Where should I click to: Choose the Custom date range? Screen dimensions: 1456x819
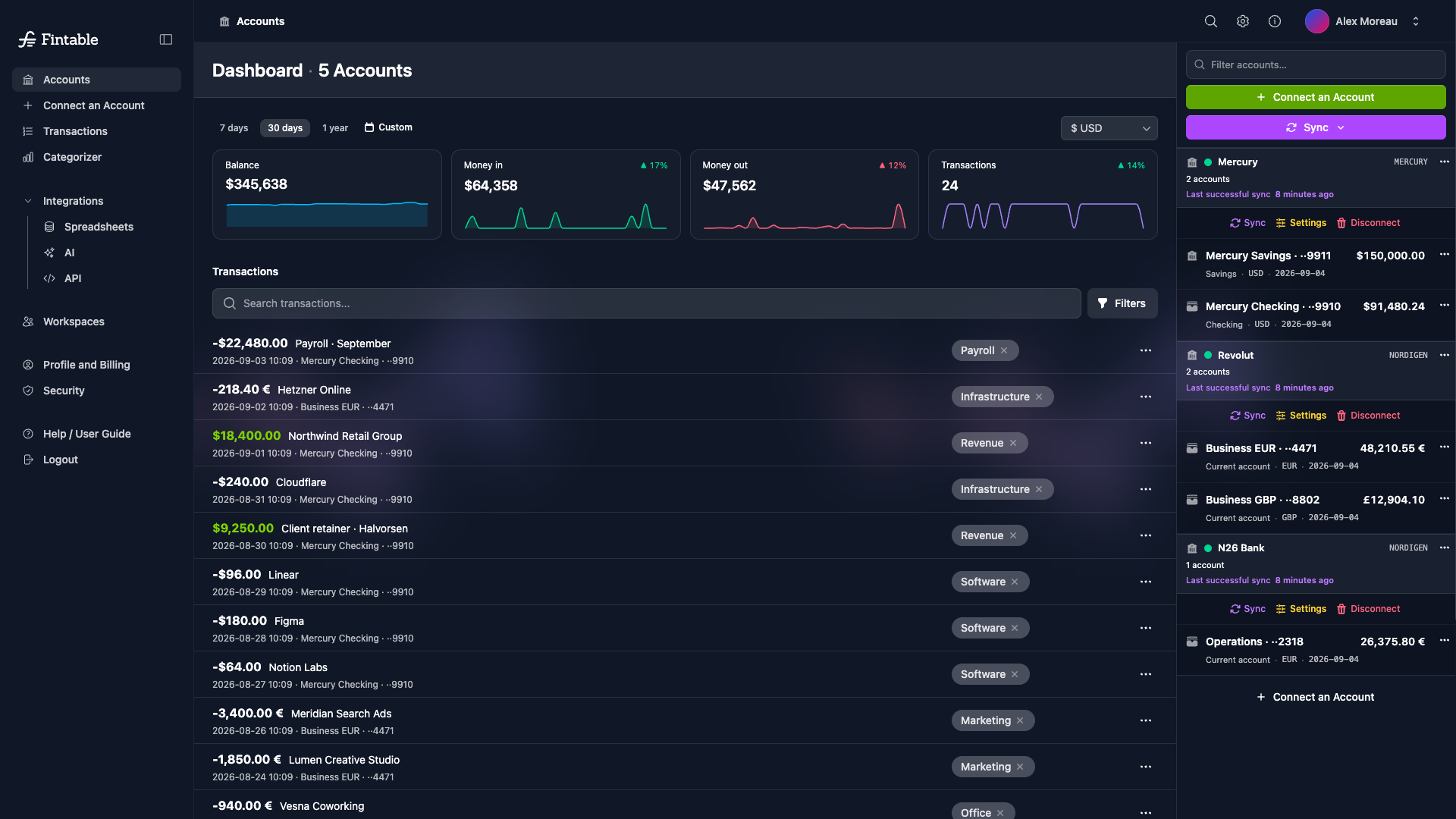pos(388,127)
